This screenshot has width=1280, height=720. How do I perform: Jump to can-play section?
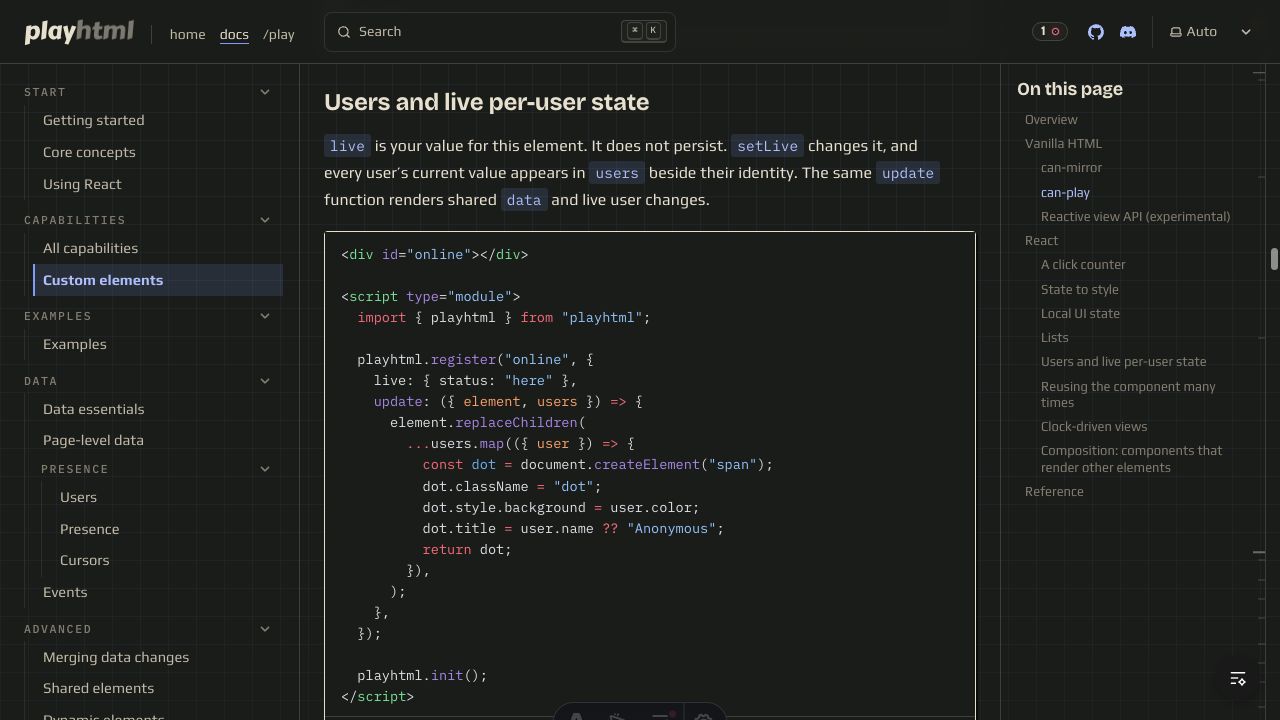pos(1065,192)
